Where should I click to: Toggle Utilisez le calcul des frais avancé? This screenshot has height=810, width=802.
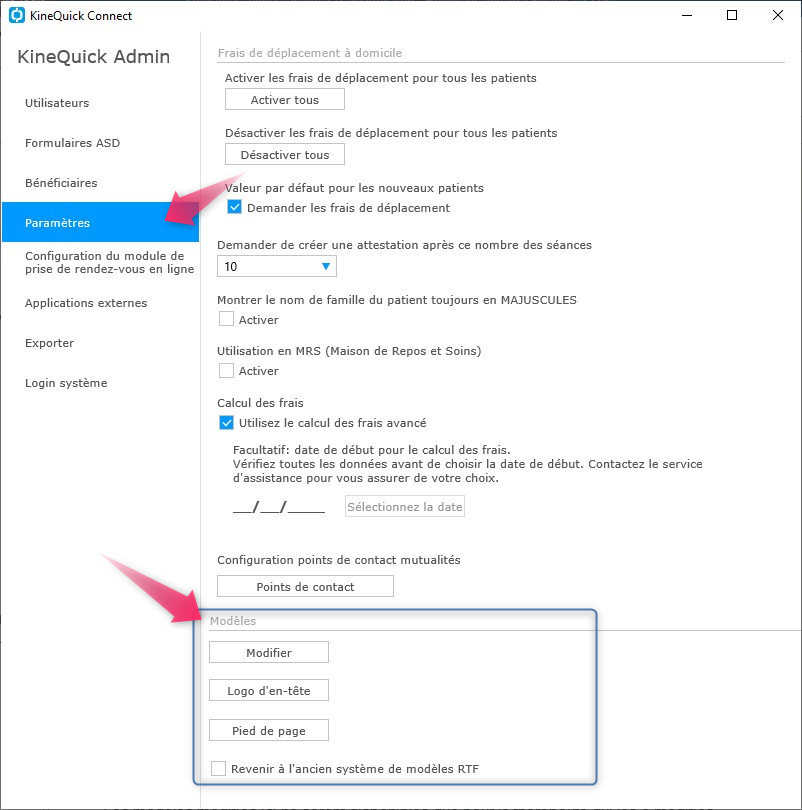(226, 423)
